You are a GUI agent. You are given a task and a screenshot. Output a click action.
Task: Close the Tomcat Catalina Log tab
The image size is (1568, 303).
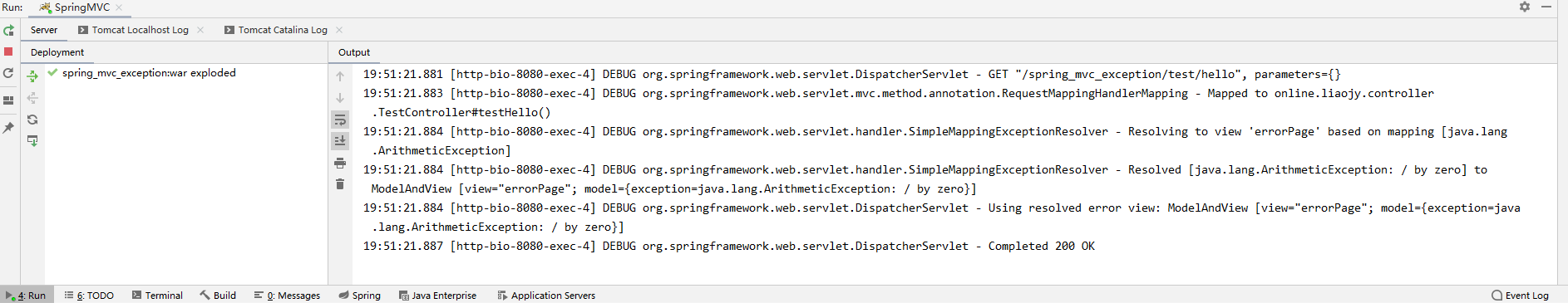(x=339, y=30)
